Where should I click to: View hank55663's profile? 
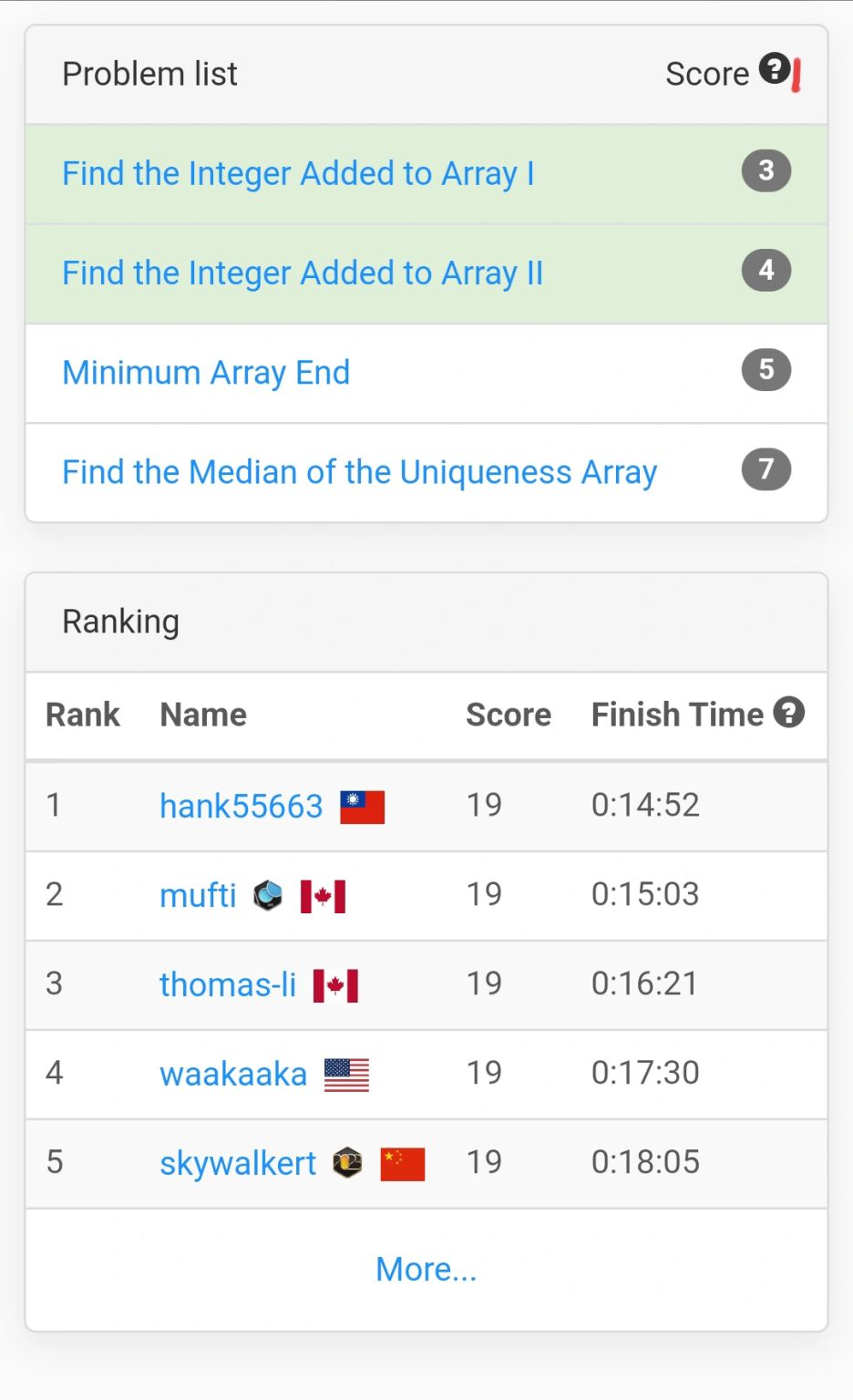[x=241, y=806]
